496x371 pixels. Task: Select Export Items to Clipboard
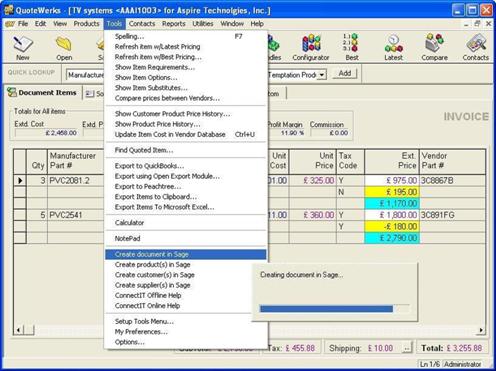coord(186,197)
